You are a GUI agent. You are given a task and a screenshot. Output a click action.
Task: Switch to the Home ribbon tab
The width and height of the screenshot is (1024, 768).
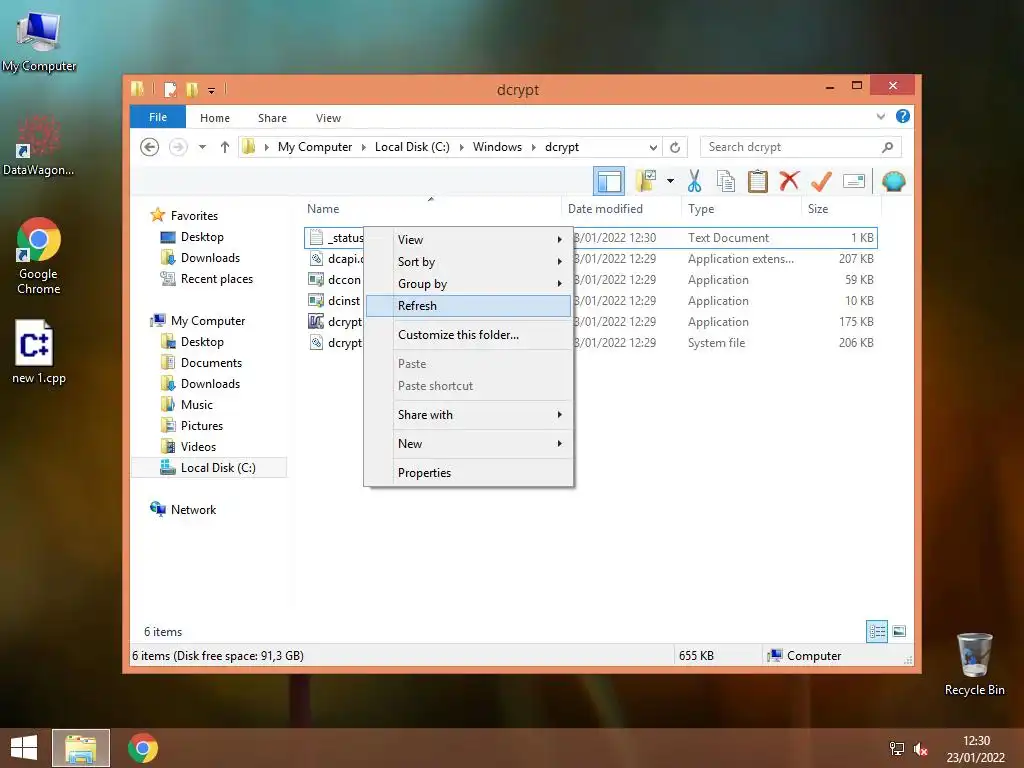(x=215, y=118)
